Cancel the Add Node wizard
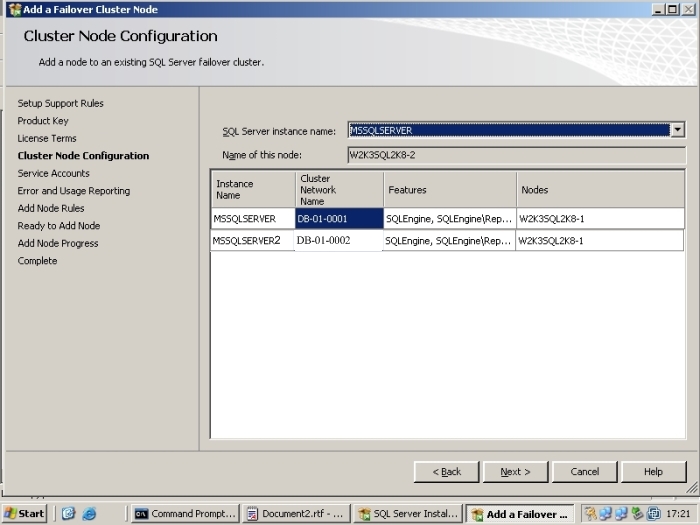This screenshot has width=700, height=525. coord(585,471)
